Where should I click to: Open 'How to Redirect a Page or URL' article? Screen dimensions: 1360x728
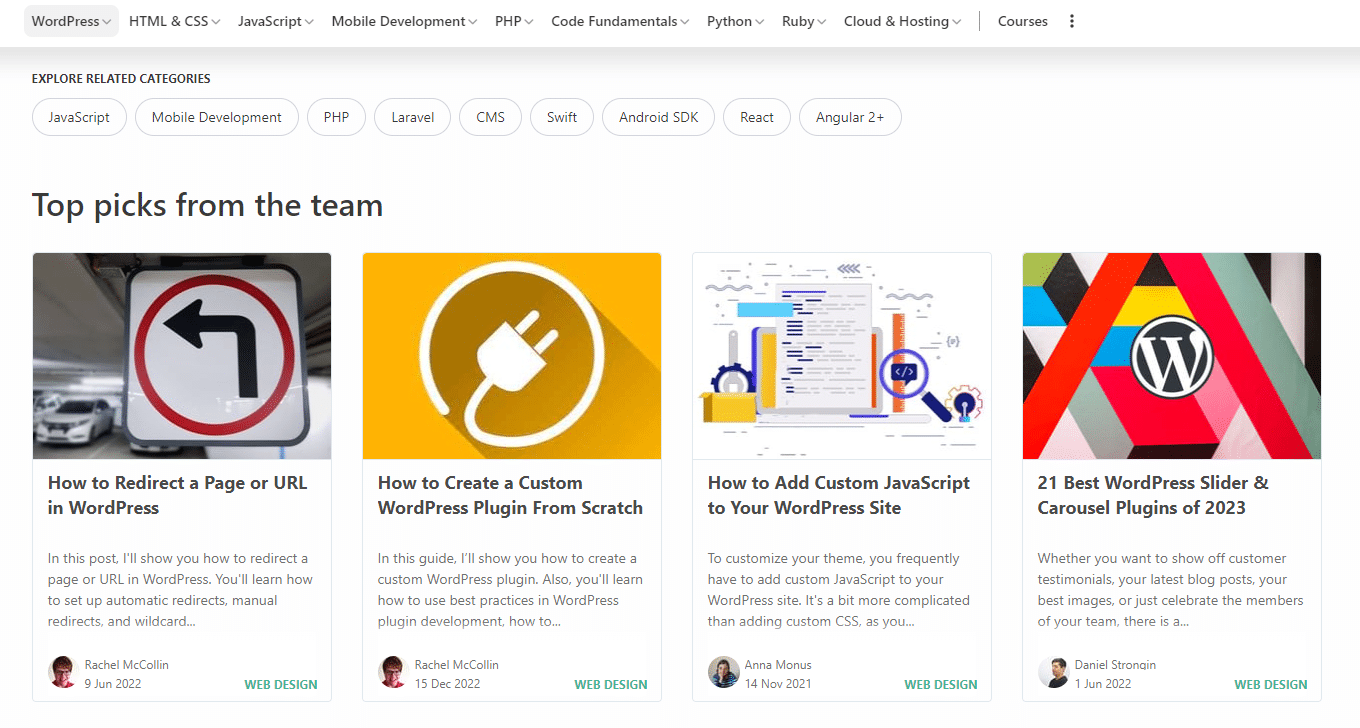click(177, 495)
